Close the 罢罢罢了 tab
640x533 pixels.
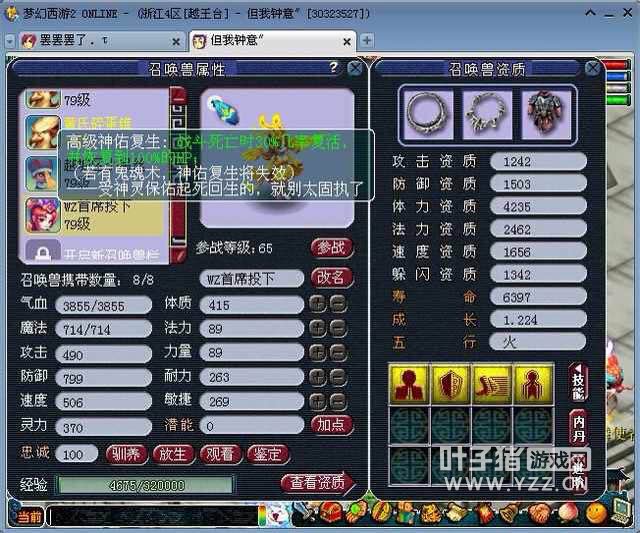(x=176, y=41)
